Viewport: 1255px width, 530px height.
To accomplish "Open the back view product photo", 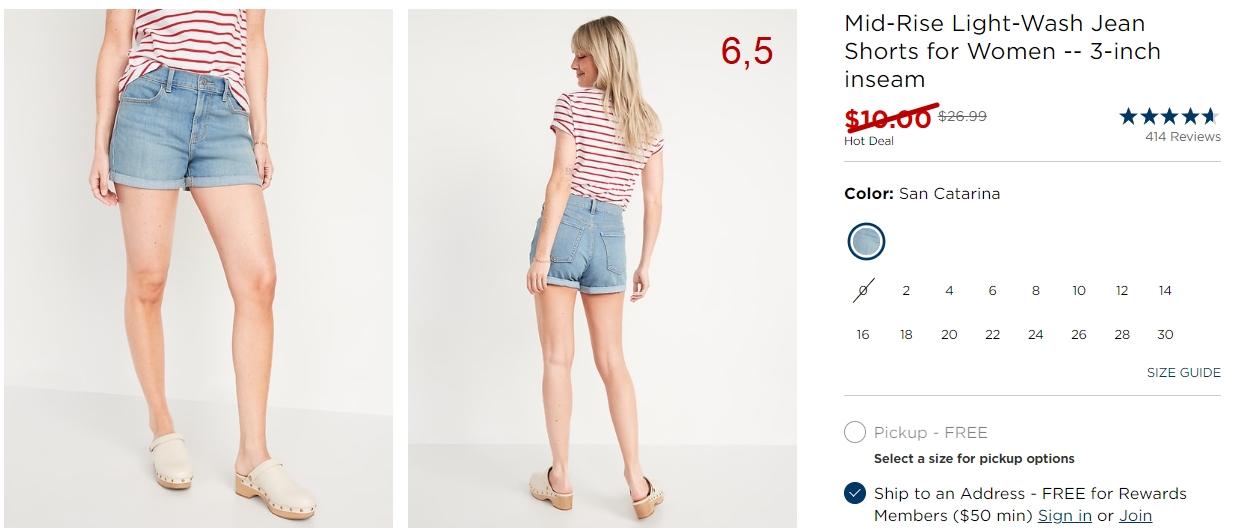I will pos(602,268).
